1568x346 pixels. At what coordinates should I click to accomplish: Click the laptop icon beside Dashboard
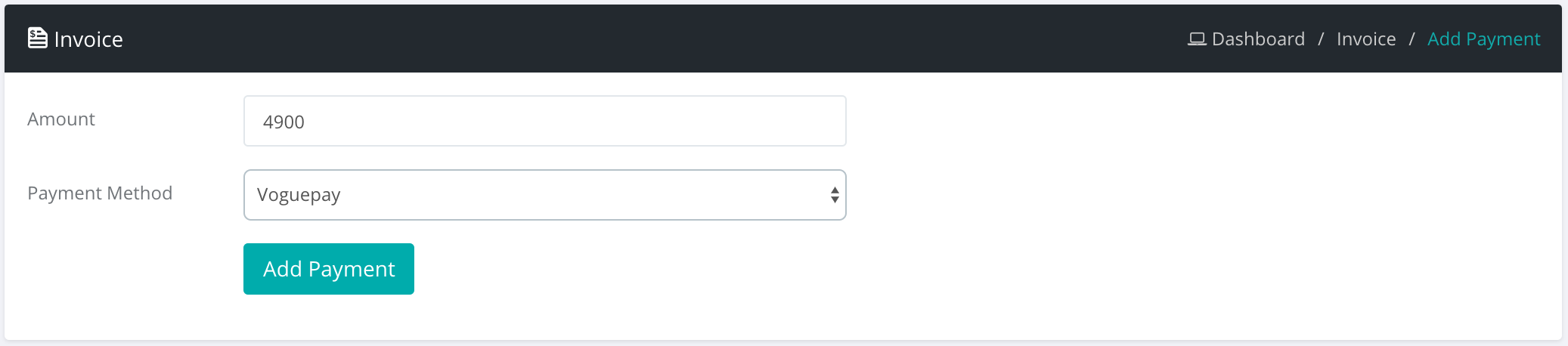(x=1197, y=39)
